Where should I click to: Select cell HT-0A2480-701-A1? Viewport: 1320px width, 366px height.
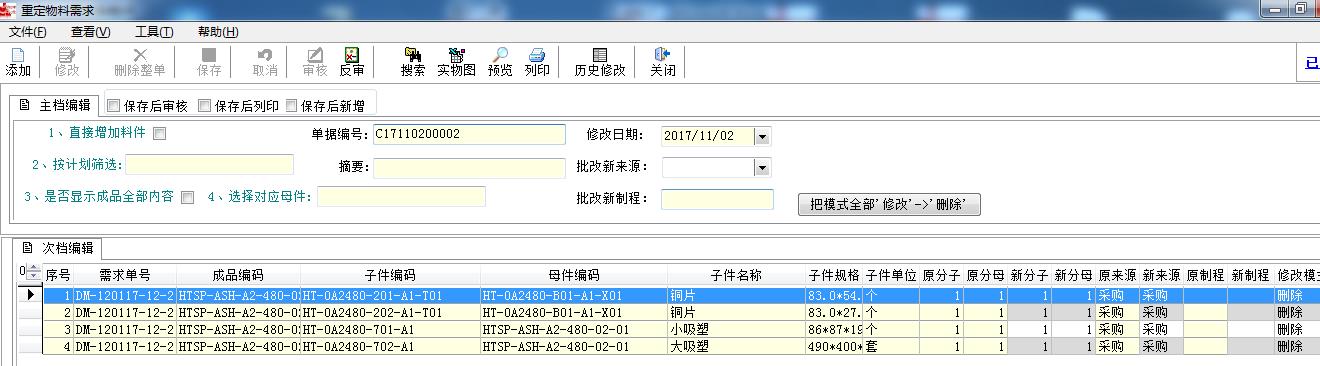390,329
